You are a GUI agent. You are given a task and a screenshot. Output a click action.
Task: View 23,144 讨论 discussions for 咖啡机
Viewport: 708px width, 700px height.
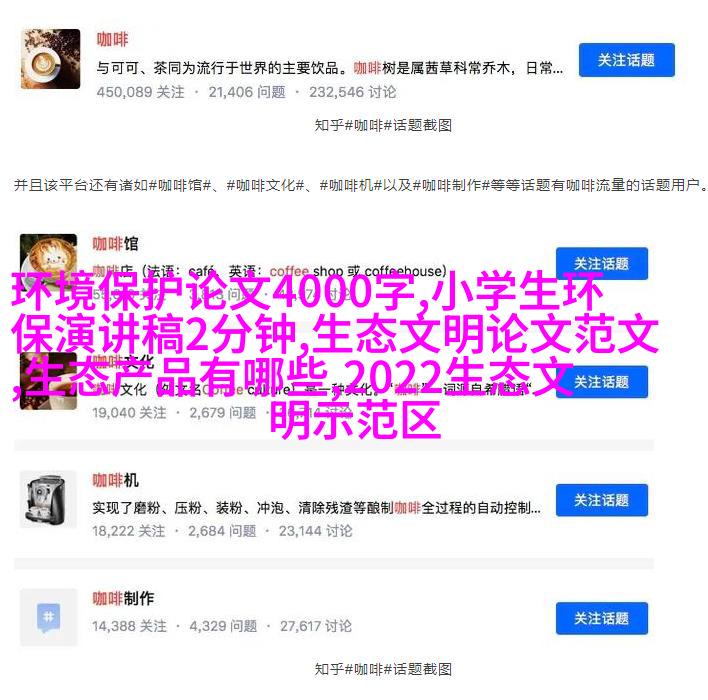[315, 531]
